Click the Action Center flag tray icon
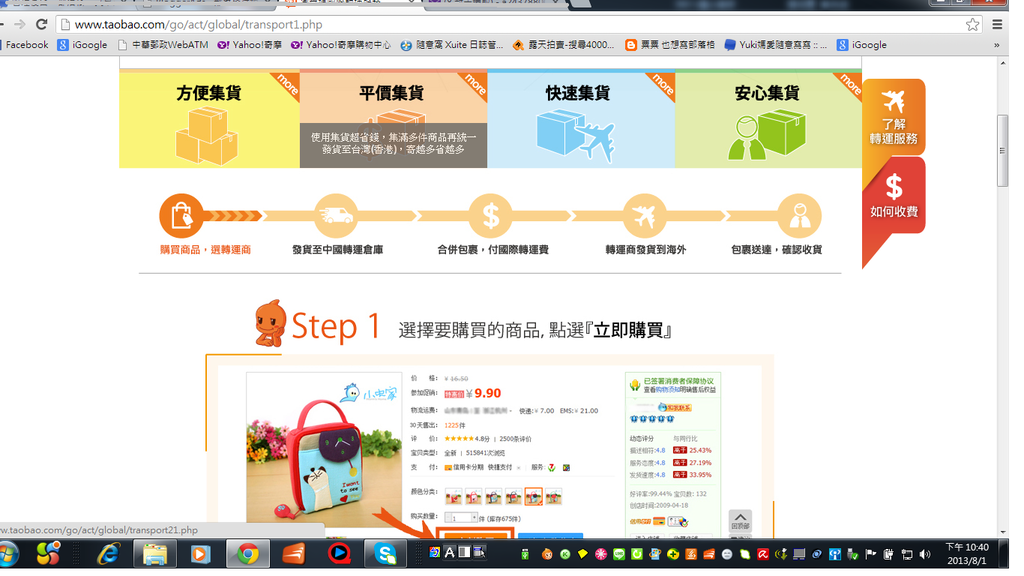 [x=870, y=554]
